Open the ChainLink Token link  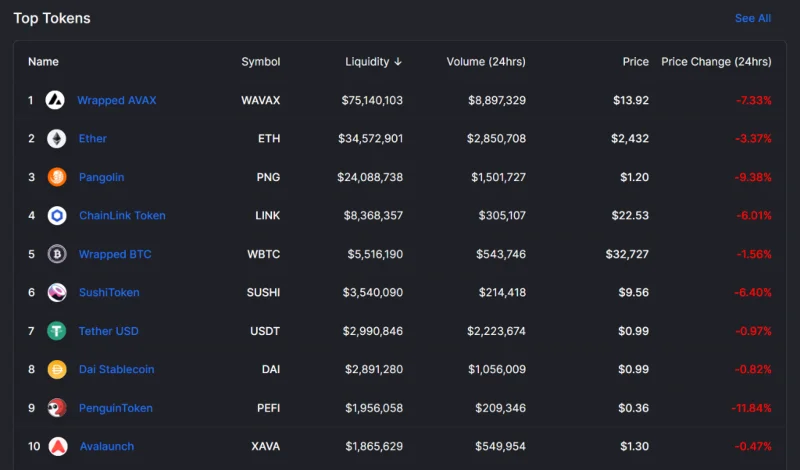122,215
